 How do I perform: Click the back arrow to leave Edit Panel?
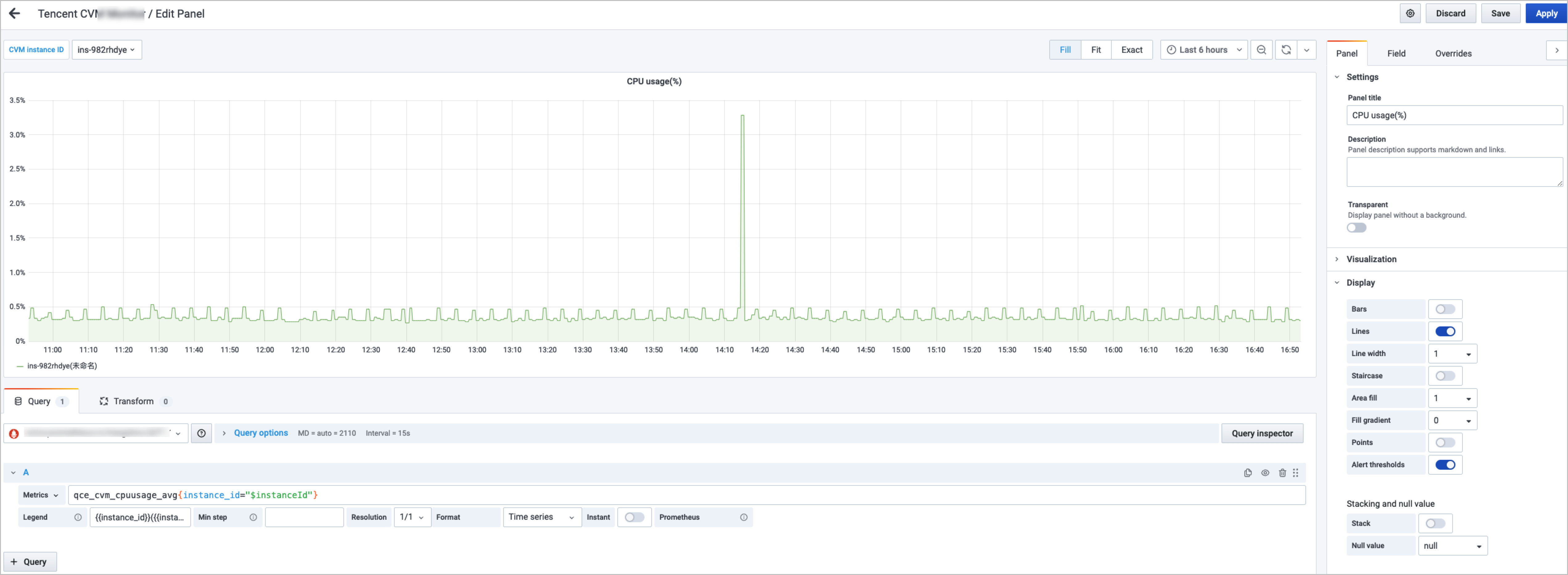click(14, 13)
